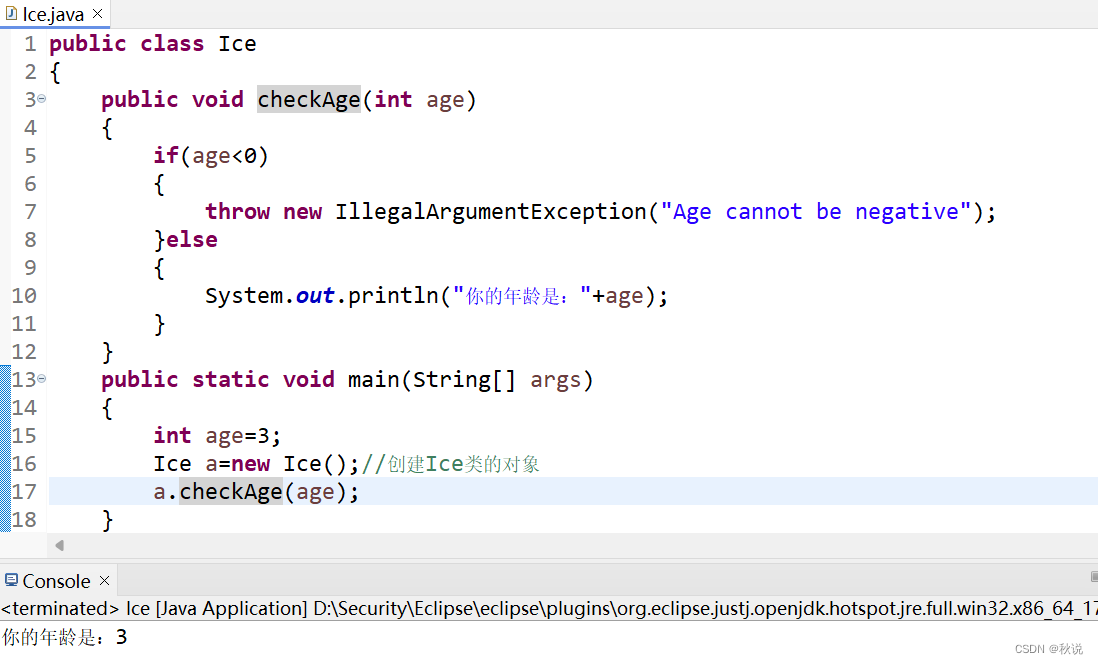Click the highlighted checkAge call on line 17
Viewport: 1098px width, 664px height.
click(x=231, y=492)
